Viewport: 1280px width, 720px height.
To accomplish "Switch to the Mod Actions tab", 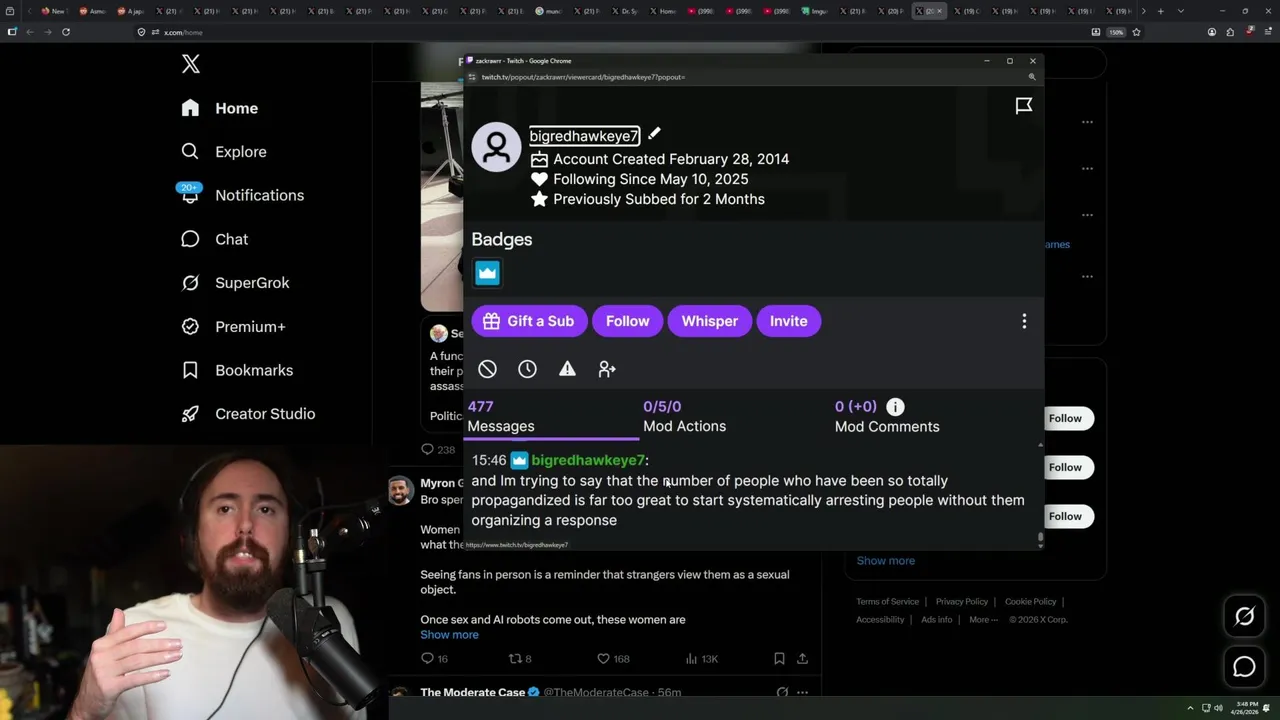I will 684,416.
